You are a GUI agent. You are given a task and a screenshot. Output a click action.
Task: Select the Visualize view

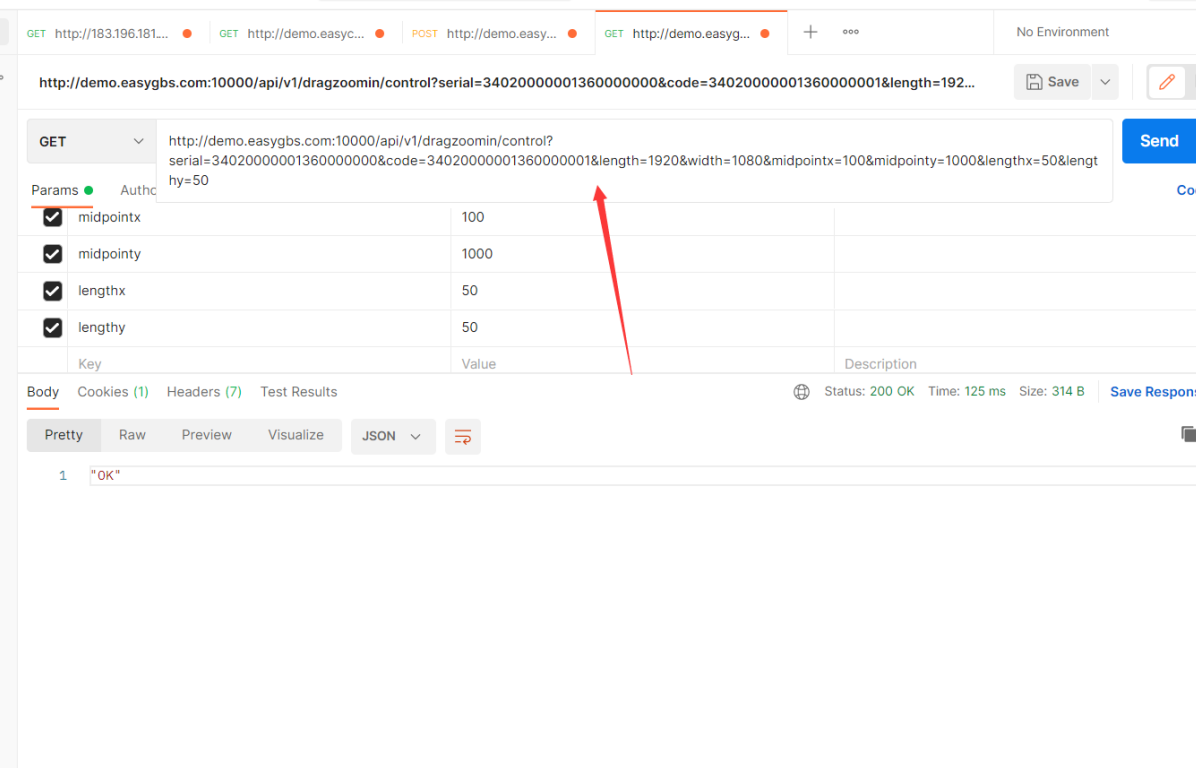point(295,435)
